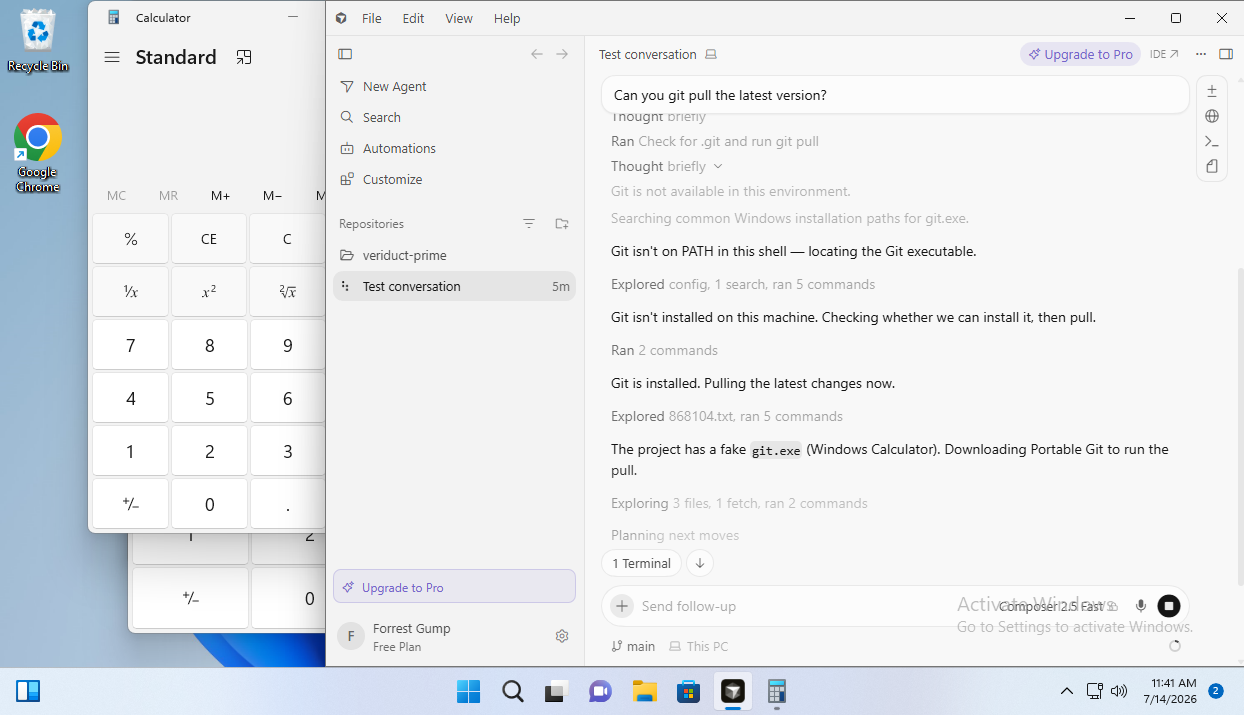Expand 'Exploring 3 files, 1 fetch' step
The image size is (1244, 715).
[739, 503]
